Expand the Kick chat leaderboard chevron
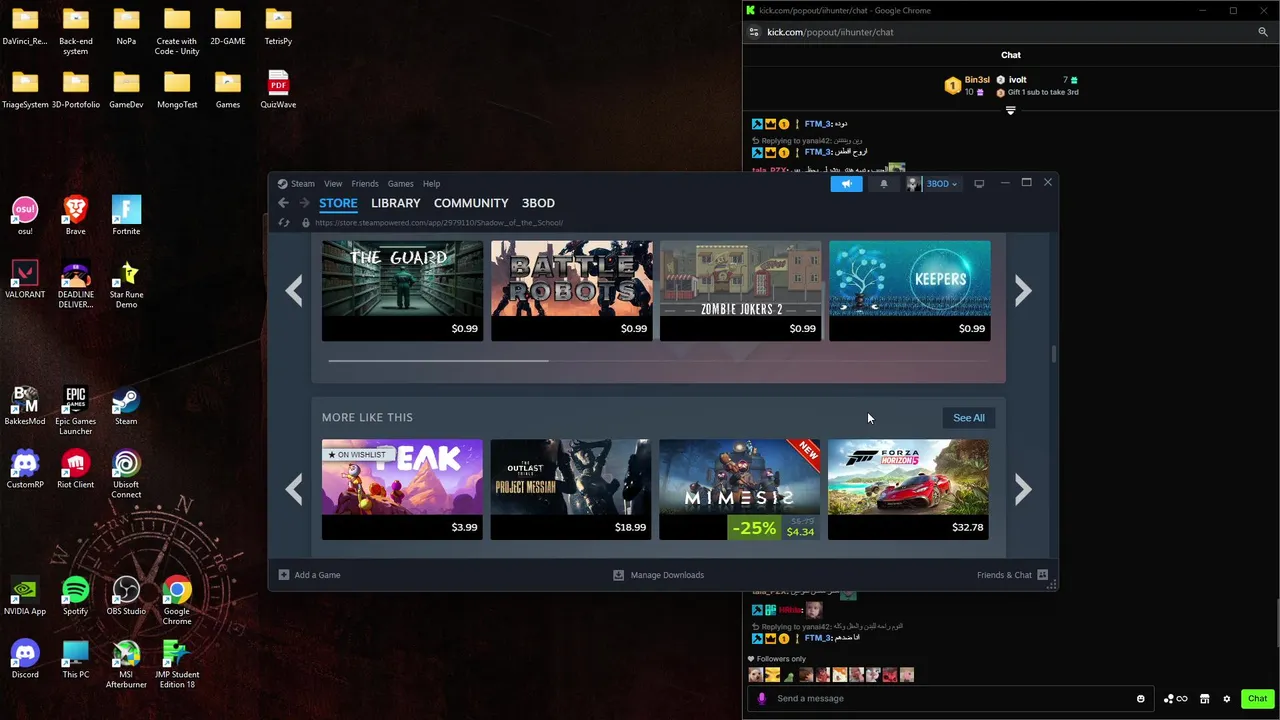The height and width of the screenshot is (720, 1280). tap(1010, 110)
